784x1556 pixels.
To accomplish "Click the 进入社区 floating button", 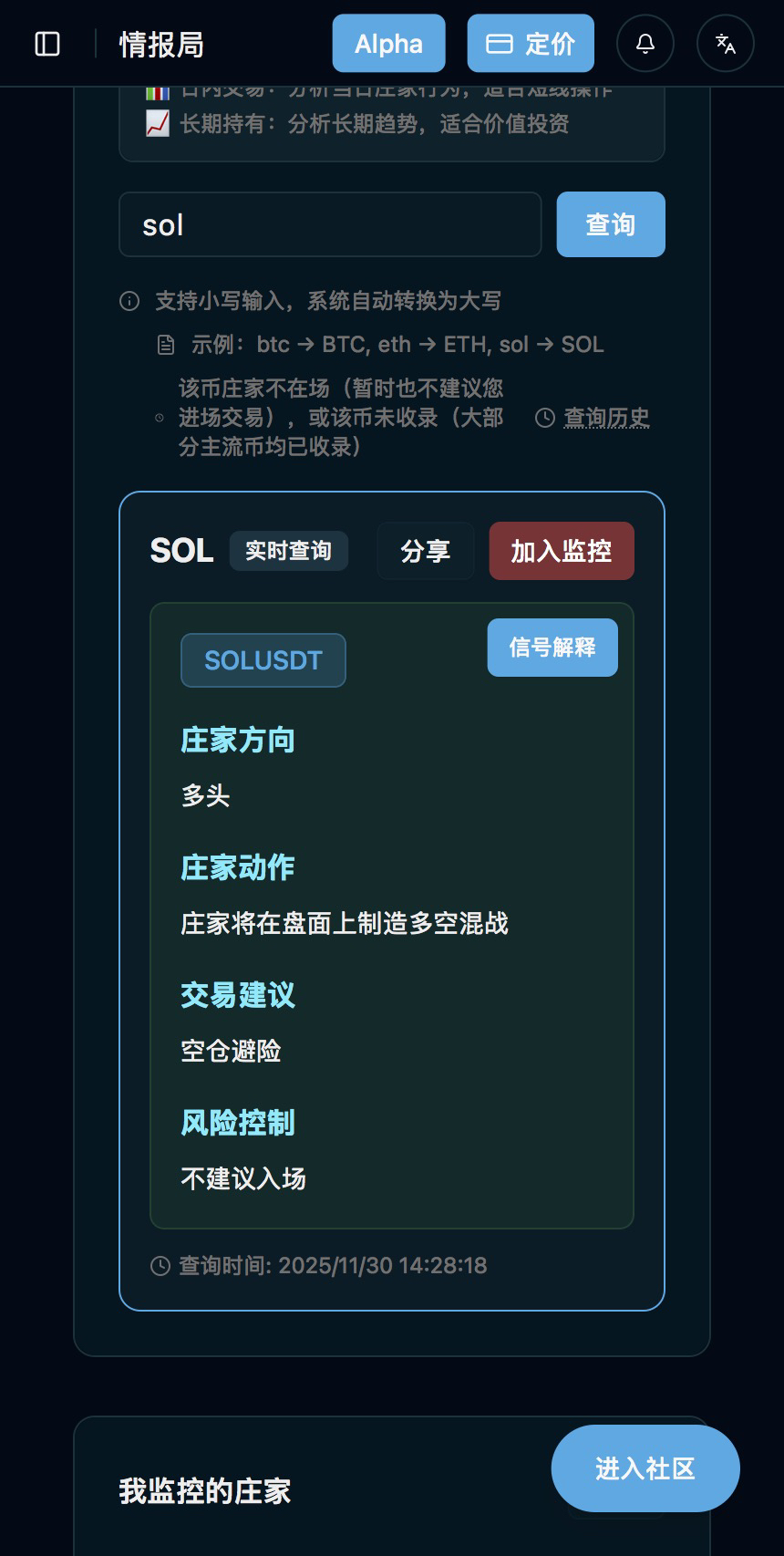I will [645, 1468].
